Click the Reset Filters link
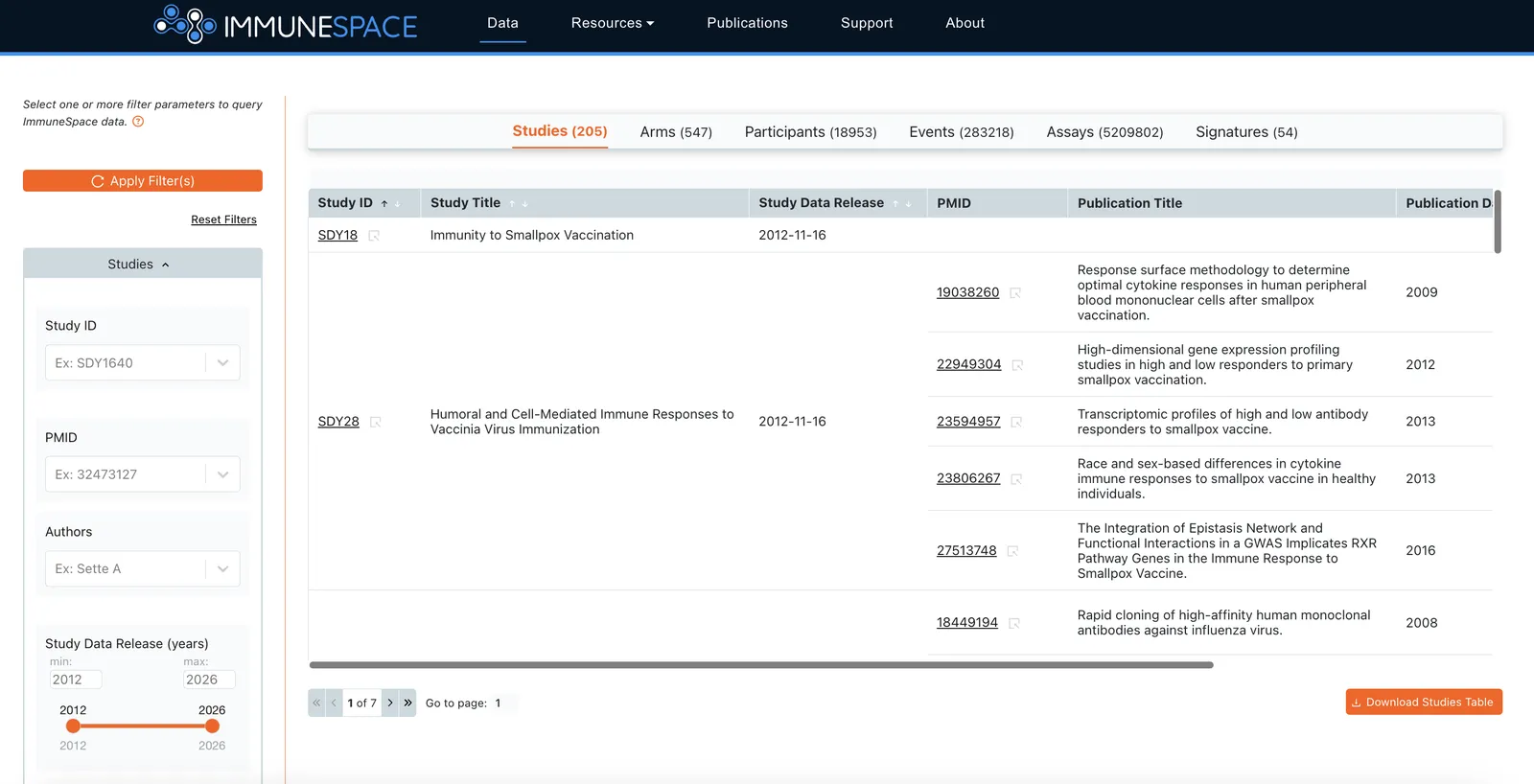This screenshot has height=784, width=1534. click(223, 219)
